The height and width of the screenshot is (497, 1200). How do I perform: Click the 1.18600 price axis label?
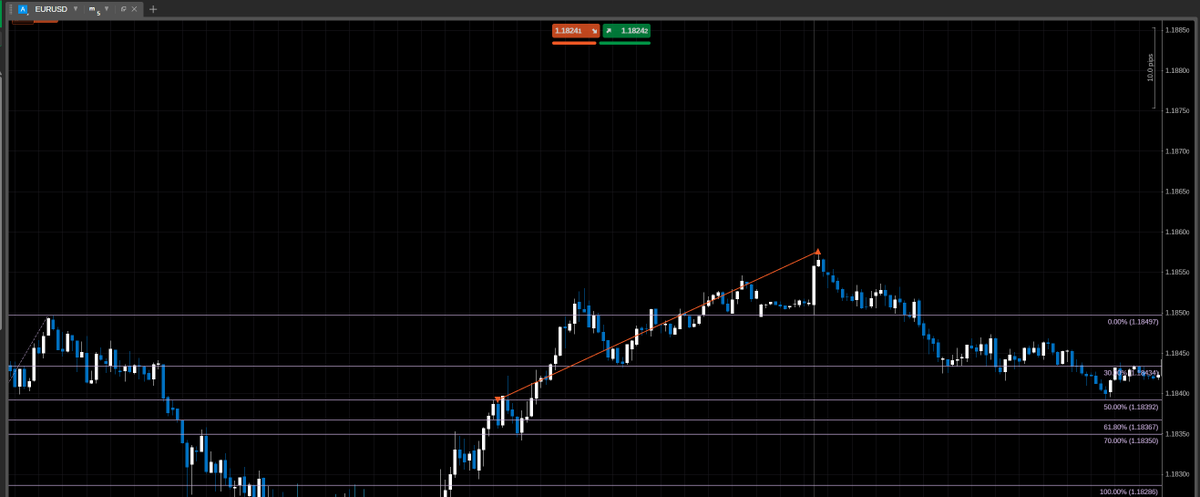pos(1177,232)
